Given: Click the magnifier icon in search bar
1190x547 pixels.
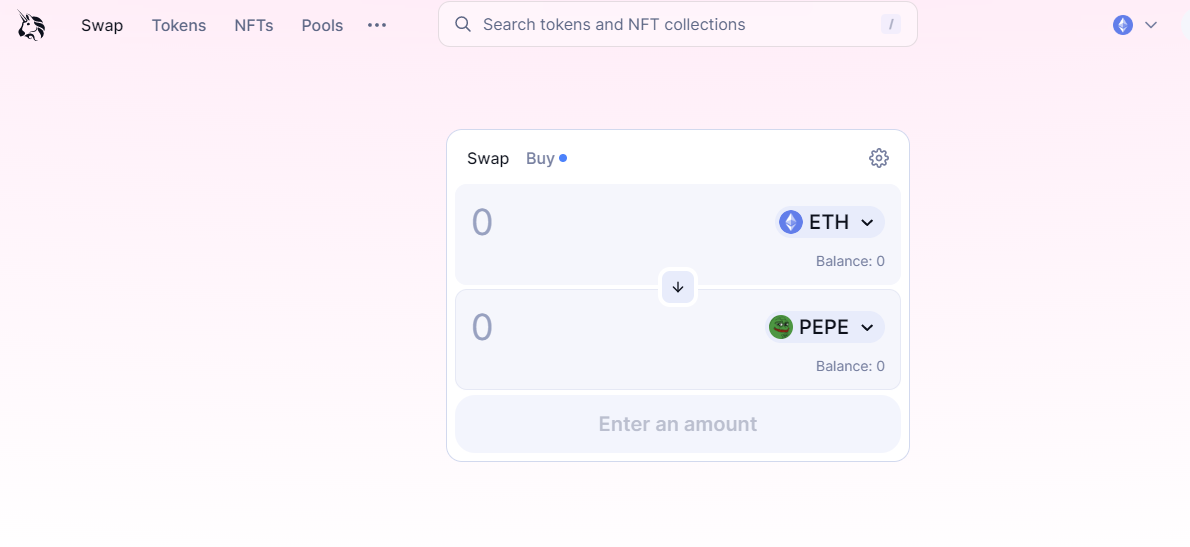Looking at the screenshot, I should pyautogui.click(x=463, y=24).
